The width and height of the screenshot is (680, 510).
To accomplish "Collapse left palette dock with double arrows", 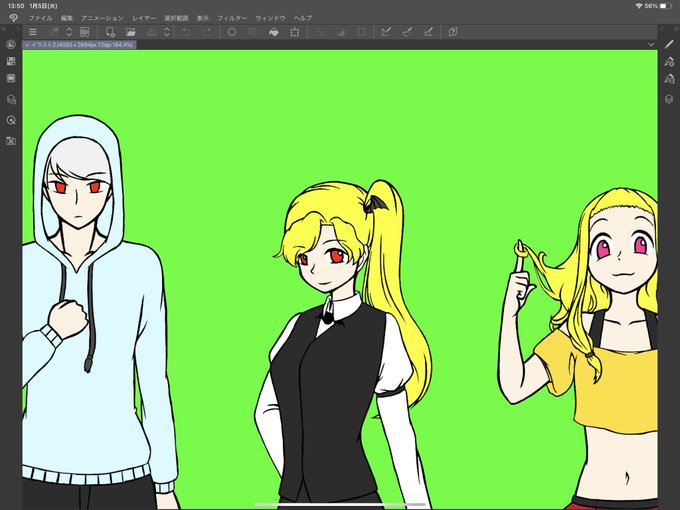I will pyautogui.click(x=4, y=29).
